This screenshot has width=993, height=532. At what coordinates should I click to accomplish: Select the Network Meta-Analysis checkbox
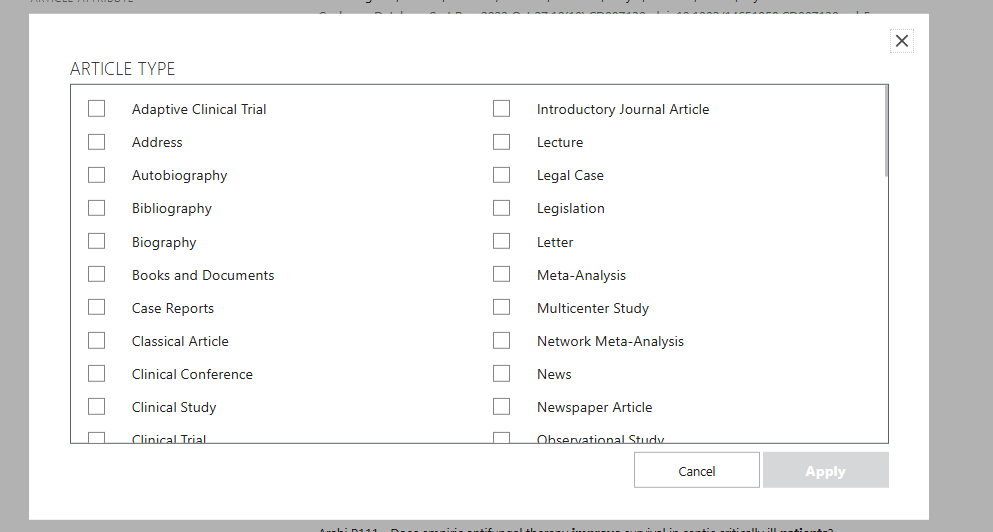(502, 341)
